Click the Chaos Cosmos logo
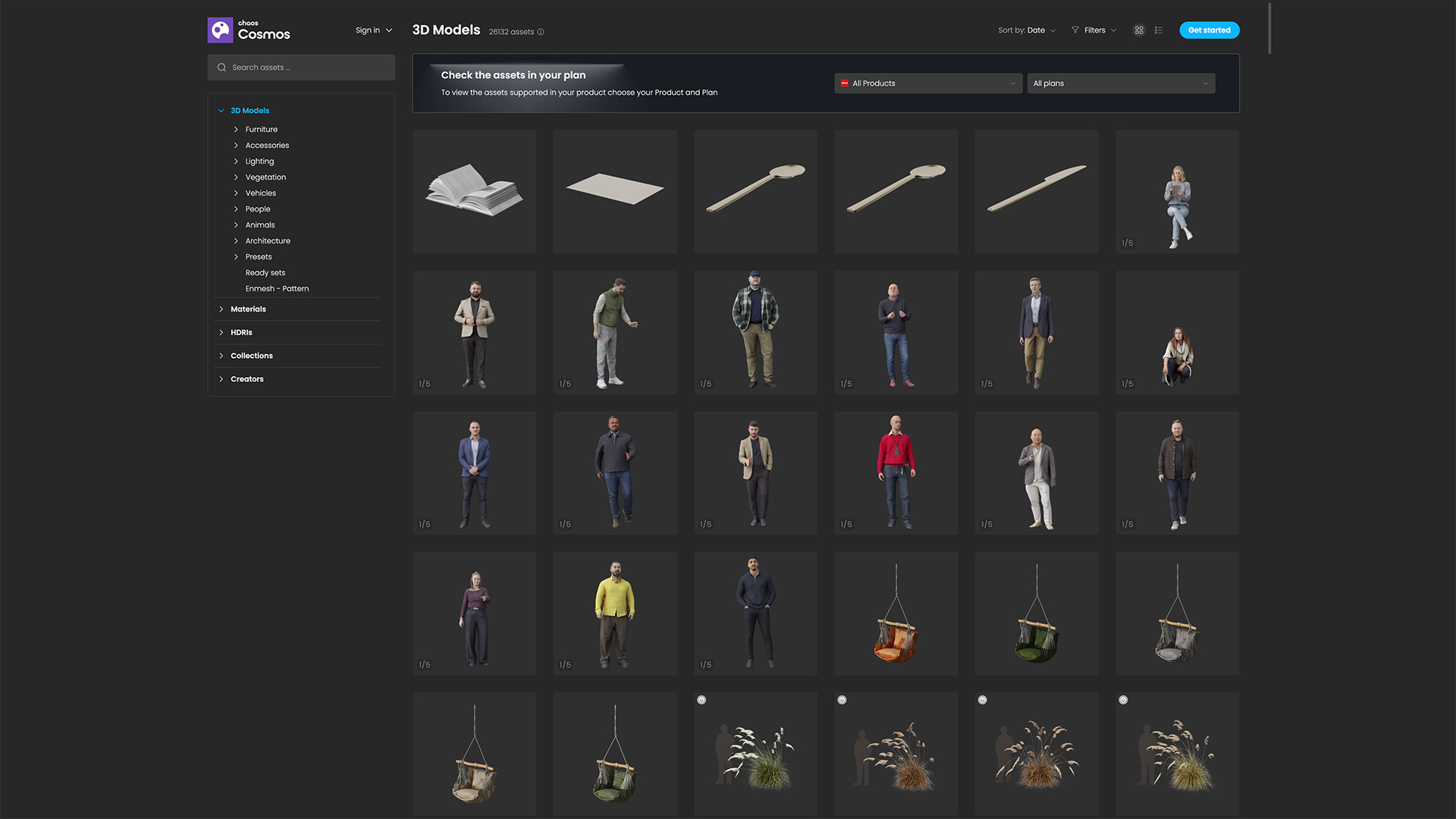The image size is (1456, 819). tap(248, 30)
